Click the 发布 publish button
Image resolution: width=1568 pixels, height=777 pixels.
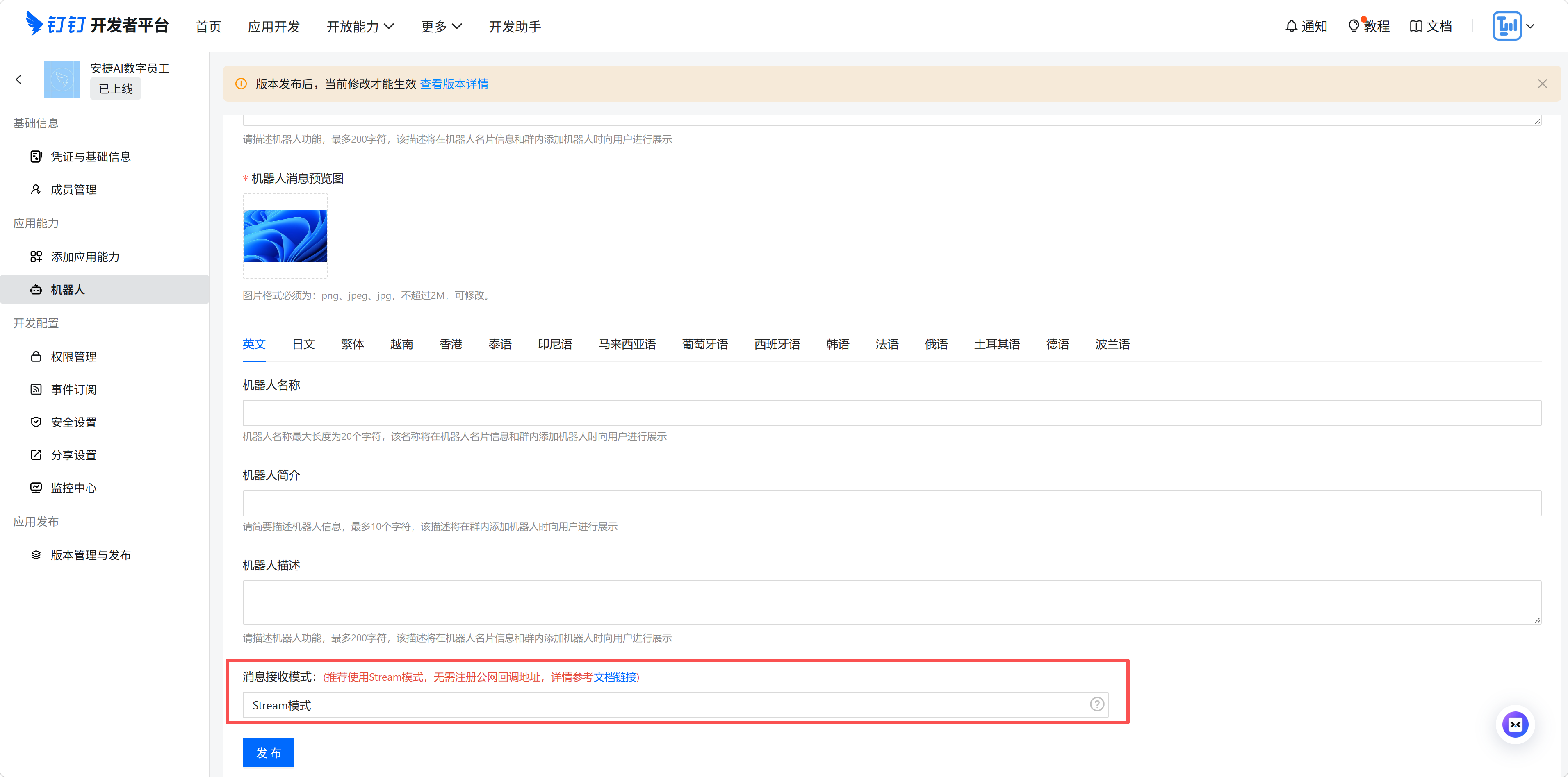pos(269,752)
